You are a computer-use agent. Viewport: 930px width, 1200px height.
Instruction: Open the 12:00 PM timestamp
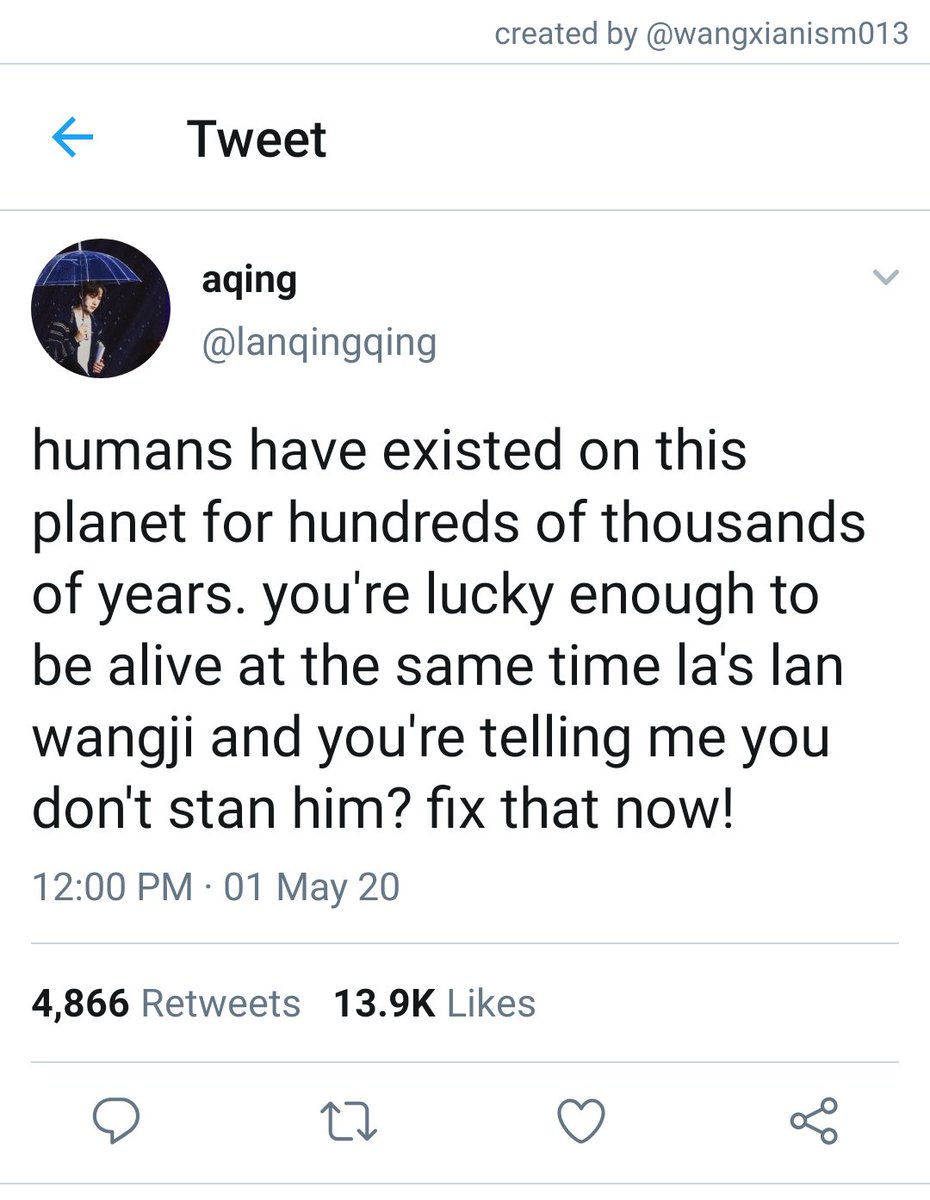point(113,887)
